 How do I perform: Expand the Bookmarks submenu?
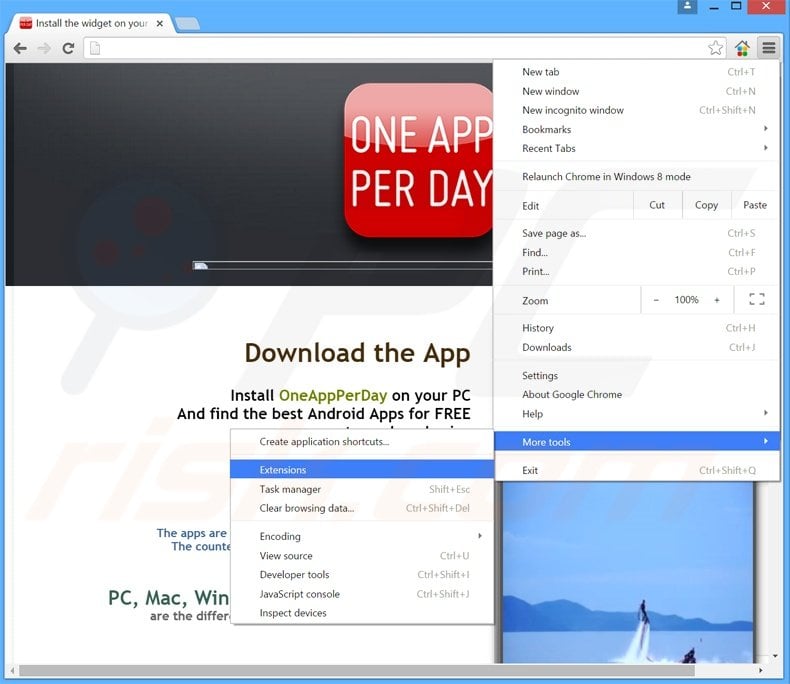pos(636,129)
